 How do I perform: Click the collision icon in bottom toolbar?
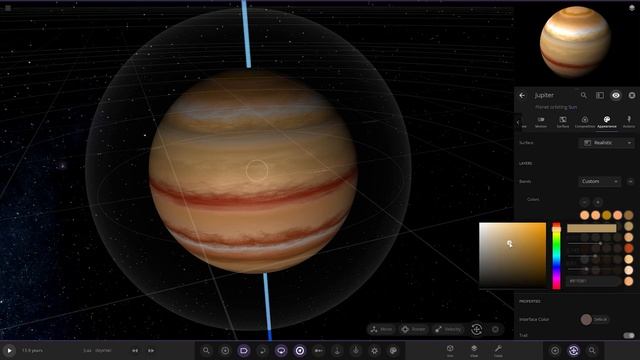[x=318, y=350]
